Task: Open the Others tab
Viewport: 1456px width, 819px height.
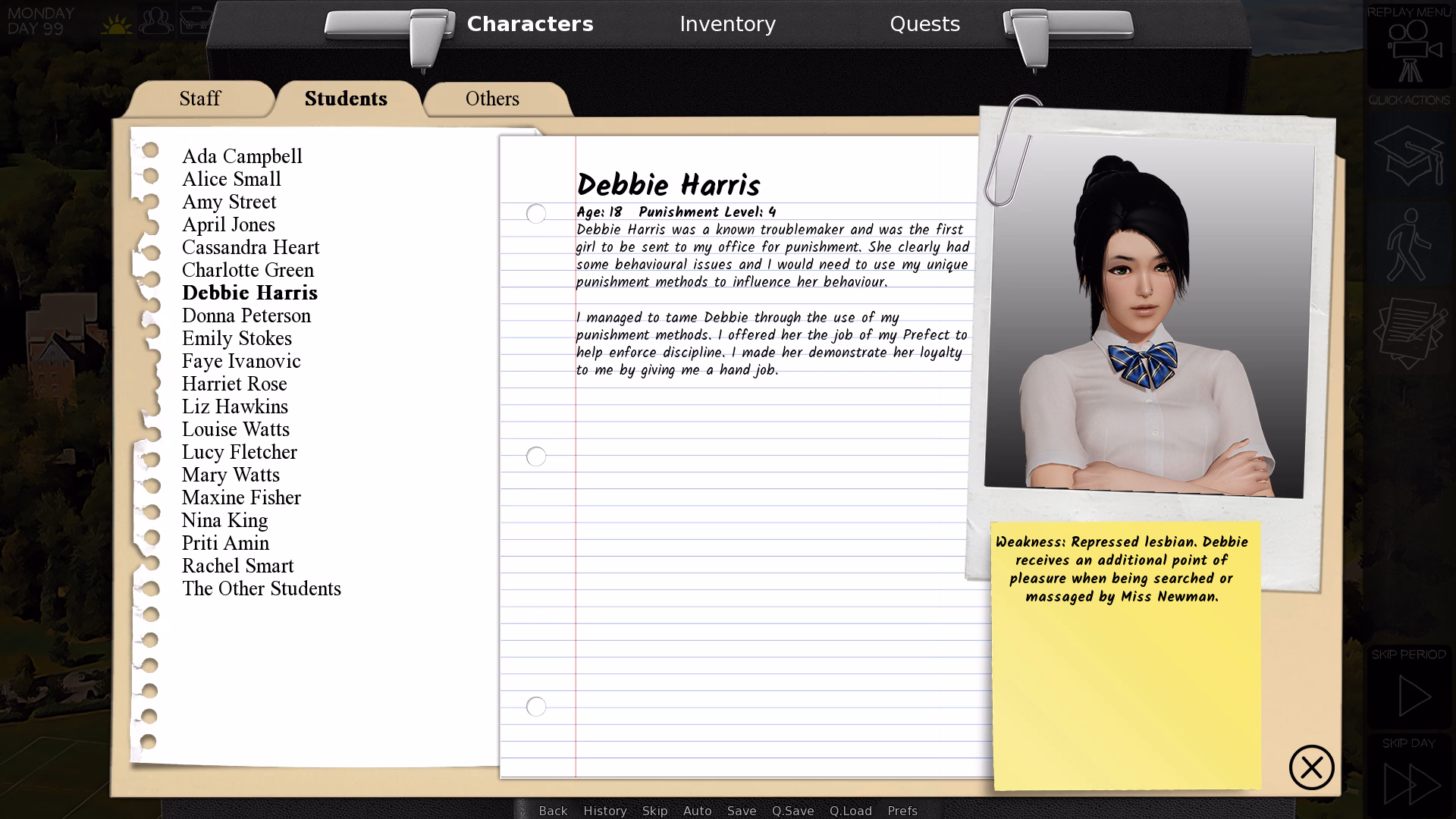Action: click(492, 99)
